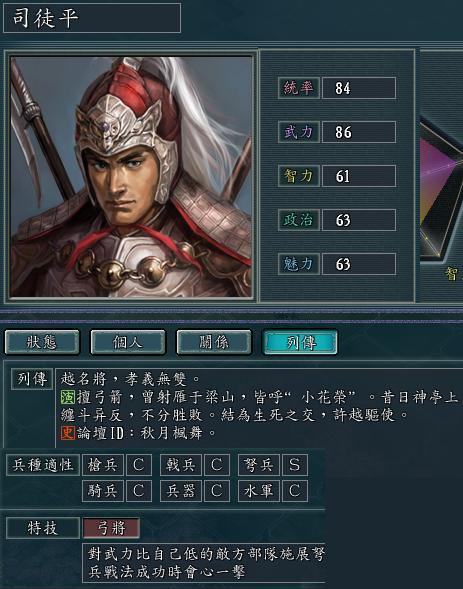This screenshot has width=463, height=589.
Task: Click the 騎兵 troop aptitude label
Action: [x=103, y=491]
